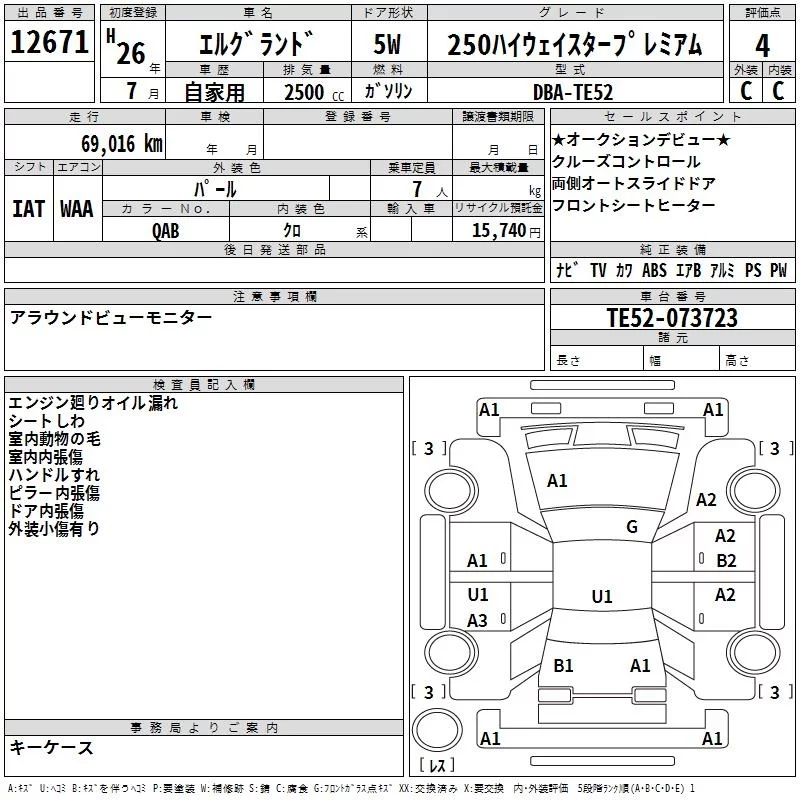Viewport: 800px width, 800px height.
Task: Select the A3 damage mark on the diagram
Action: click(x=478, y=621)
